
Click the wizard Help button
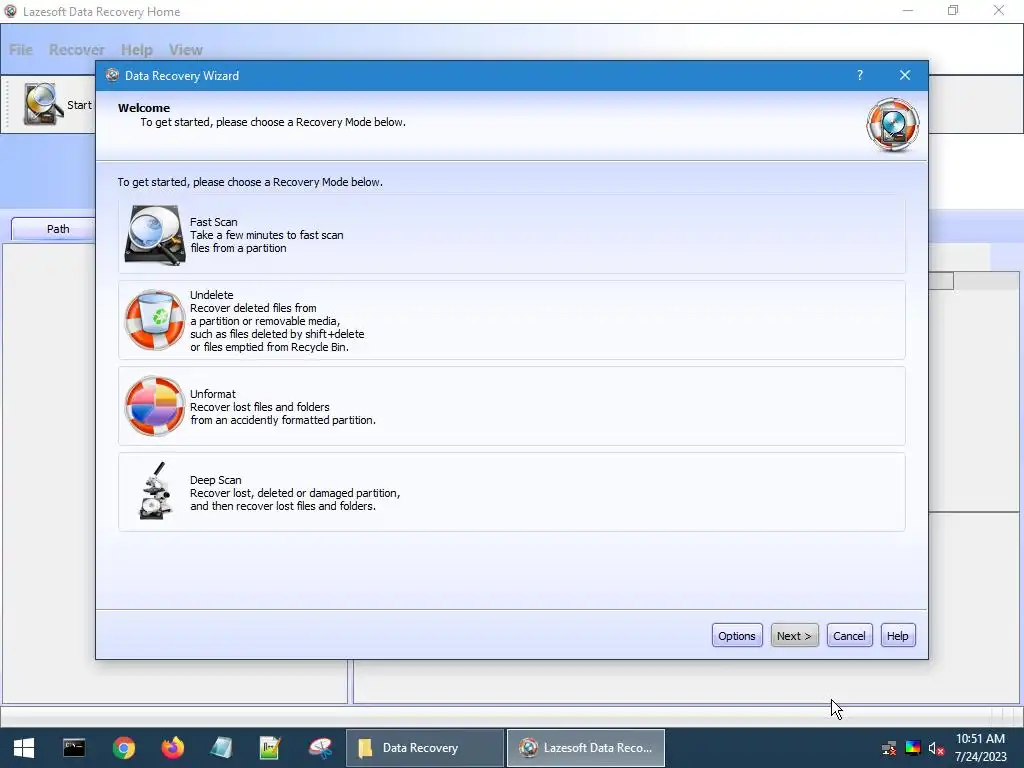coord(897,635)
